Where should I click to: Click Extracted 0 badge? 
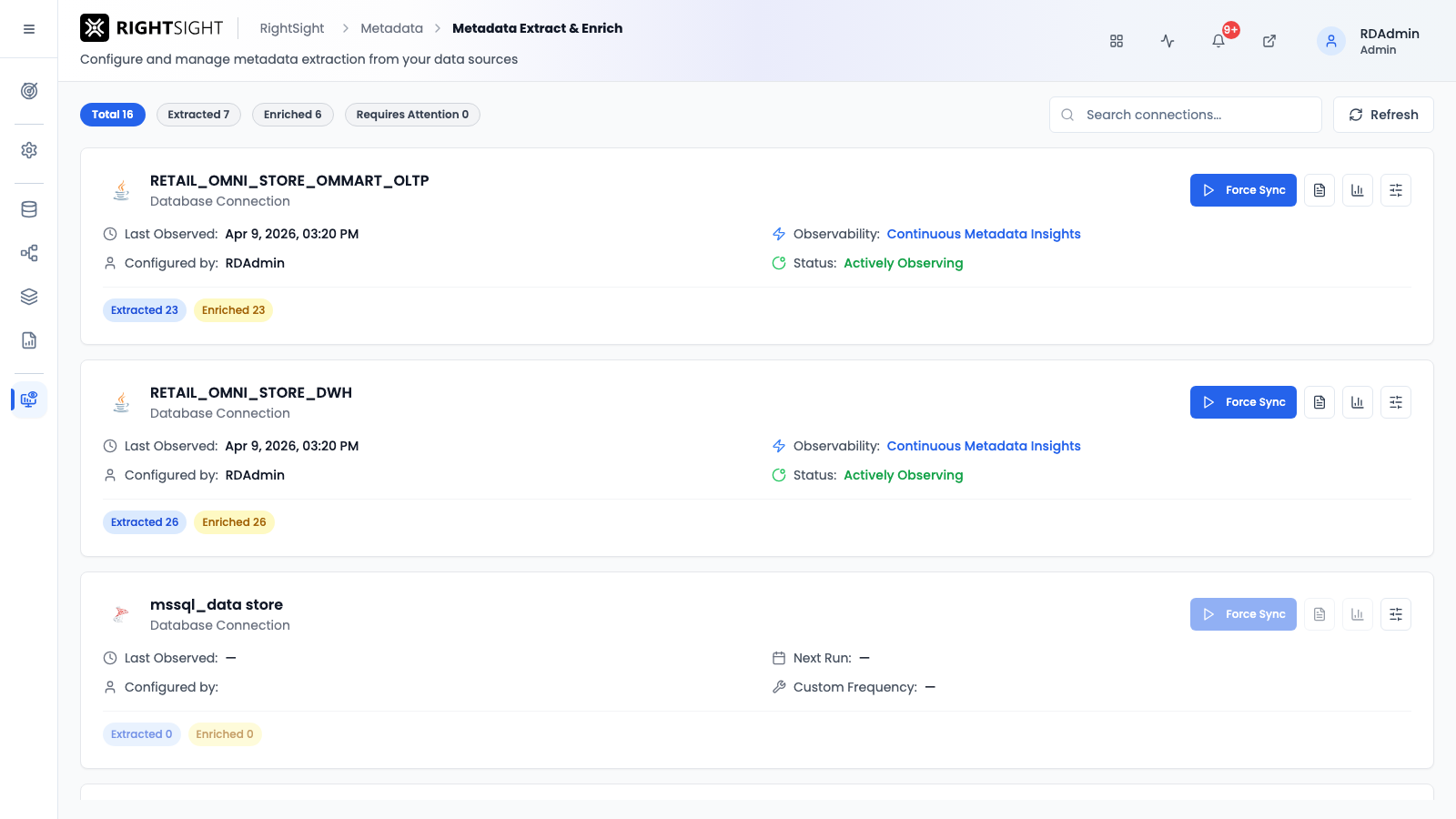tap(142, 734)
